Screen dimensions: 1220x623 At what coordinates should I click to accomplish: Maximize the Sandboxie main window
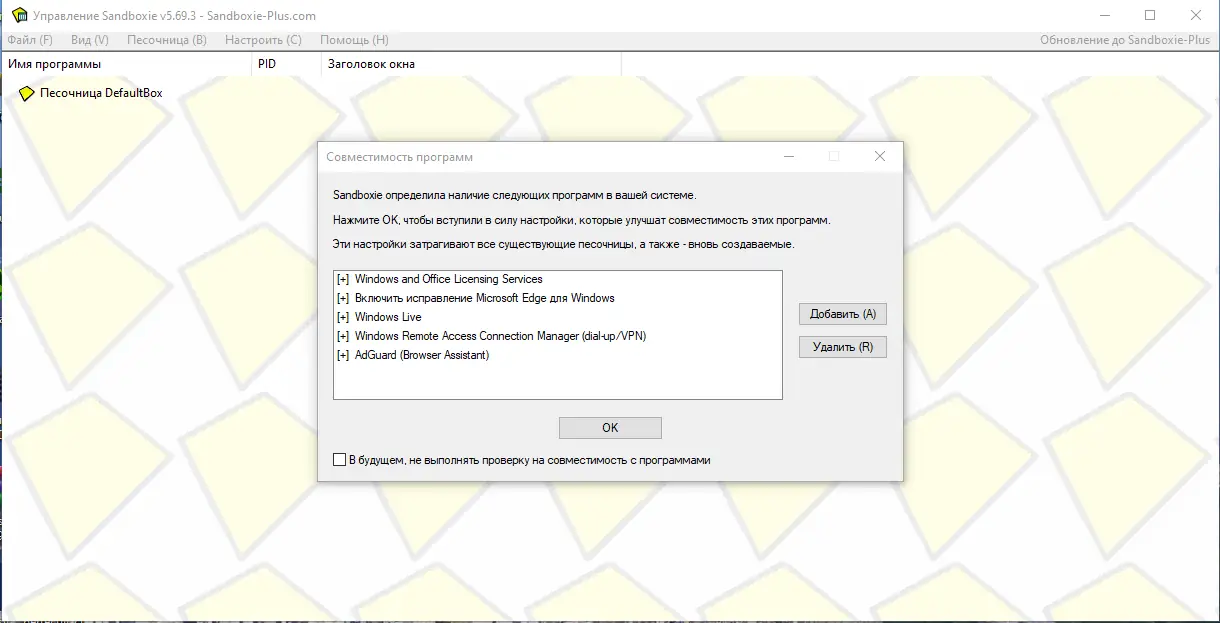click(x=1150, y=15)
